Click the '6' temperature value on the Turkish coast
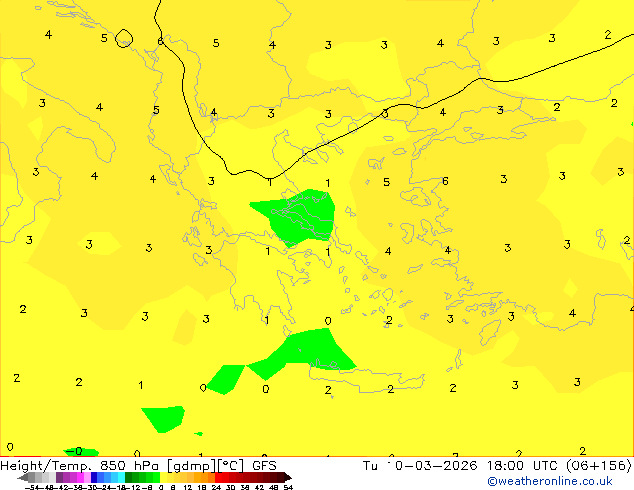This screenshot has width=634, height=490. pos(445,181)
